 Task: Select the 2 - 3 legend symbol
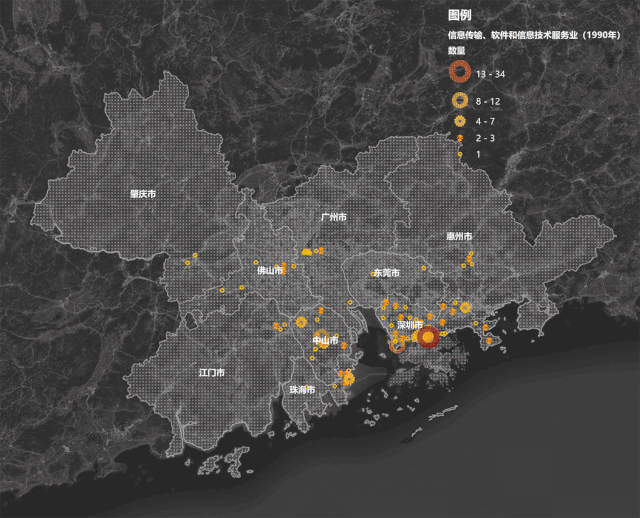coord(460,138)
